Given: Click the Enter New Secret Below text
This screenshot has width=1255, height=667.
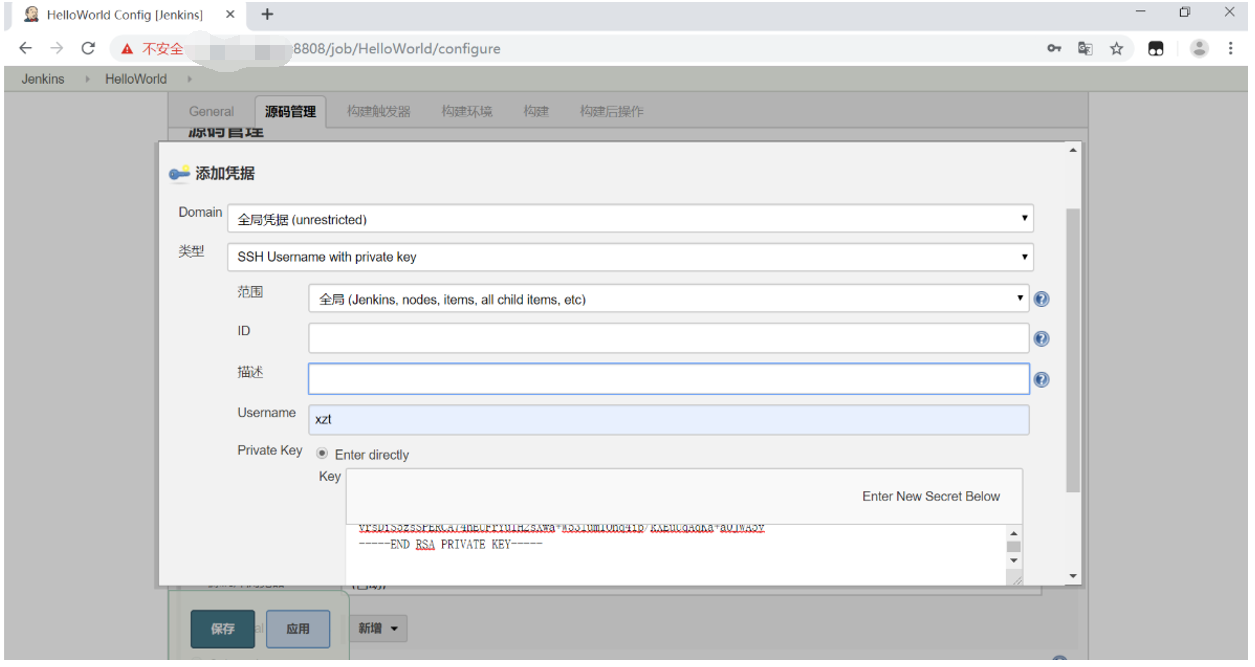Looking at the screenshot, I should [931, 496].
